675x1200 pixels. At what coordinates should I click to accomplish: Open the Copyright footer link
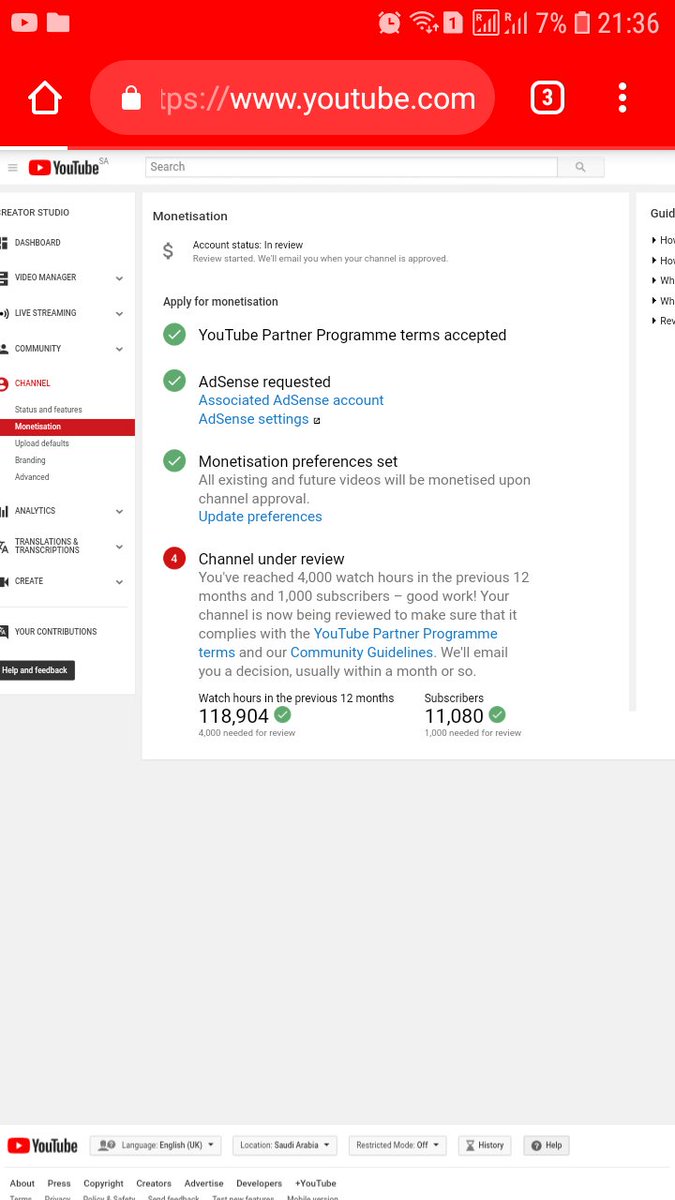point(103,1183)
